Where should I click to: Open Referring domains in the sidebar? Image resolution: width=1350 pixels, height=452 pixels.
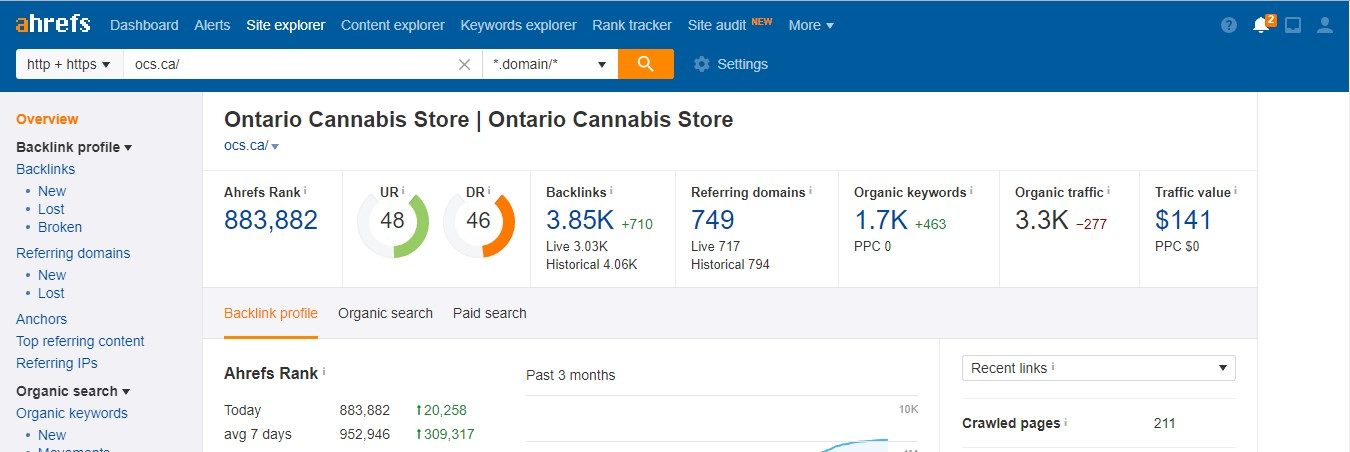pyautogui.click(x=73, y=253)
